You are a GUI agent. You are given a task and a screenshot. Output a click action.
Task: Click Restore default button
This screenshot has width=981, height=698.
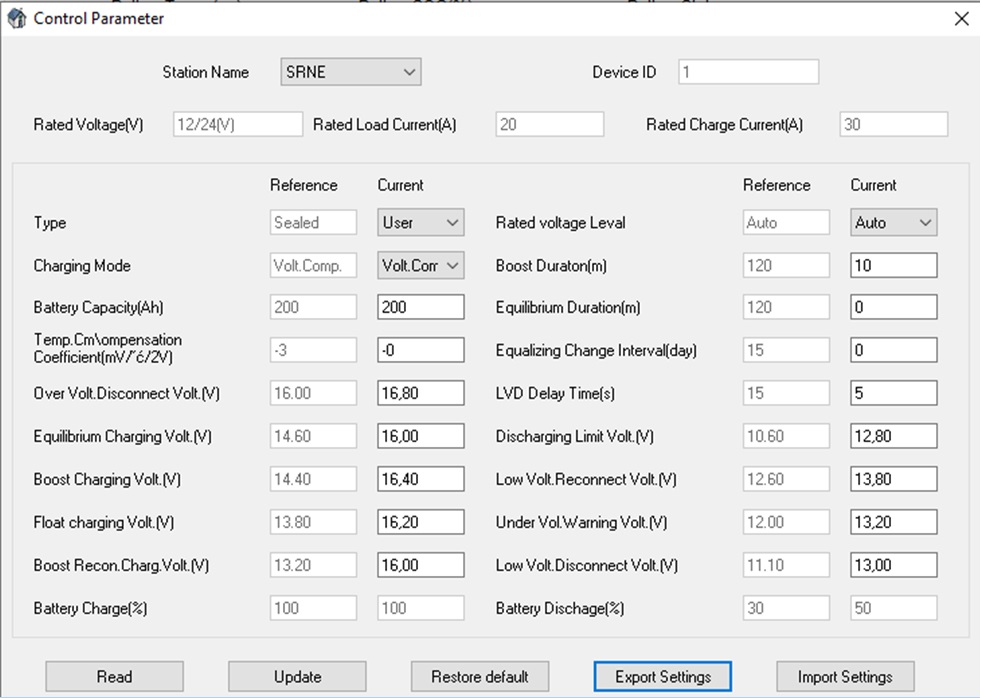tap(479, 677)
